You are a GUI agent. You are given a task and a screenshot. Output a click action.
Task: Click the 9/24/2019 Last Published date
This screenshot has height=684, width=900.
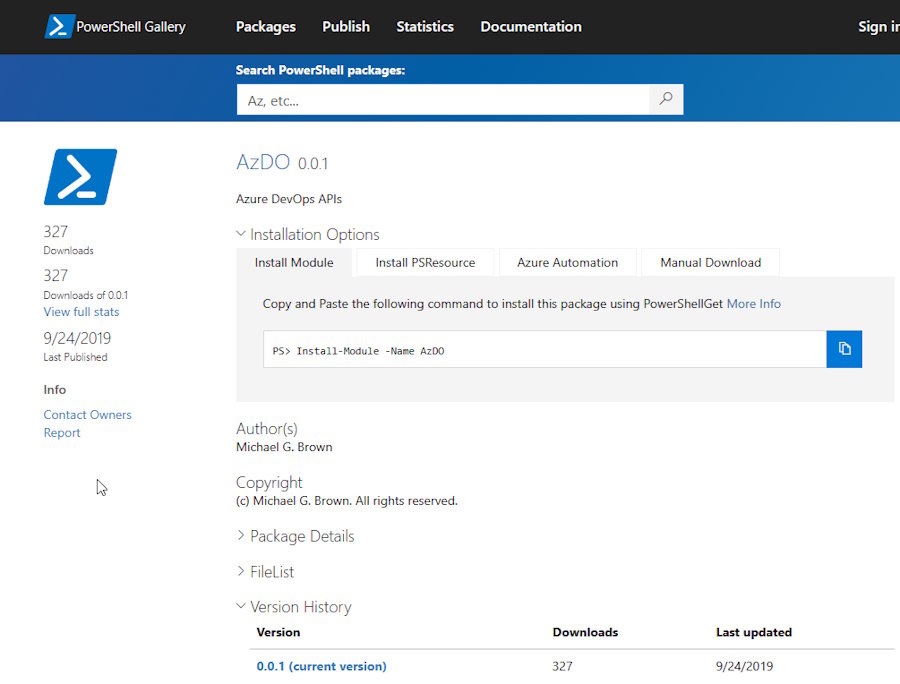[x=77, y=338]
